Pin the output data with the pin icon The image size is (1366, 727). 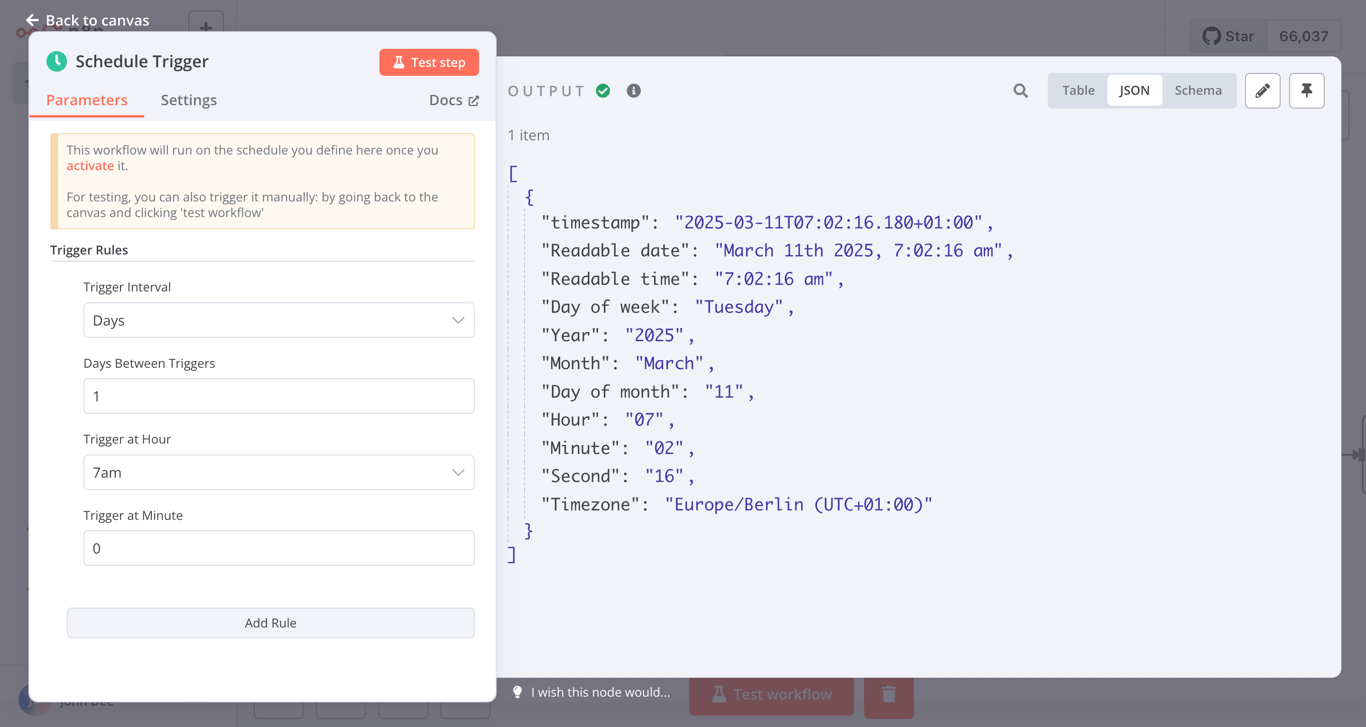point(1306,90)
